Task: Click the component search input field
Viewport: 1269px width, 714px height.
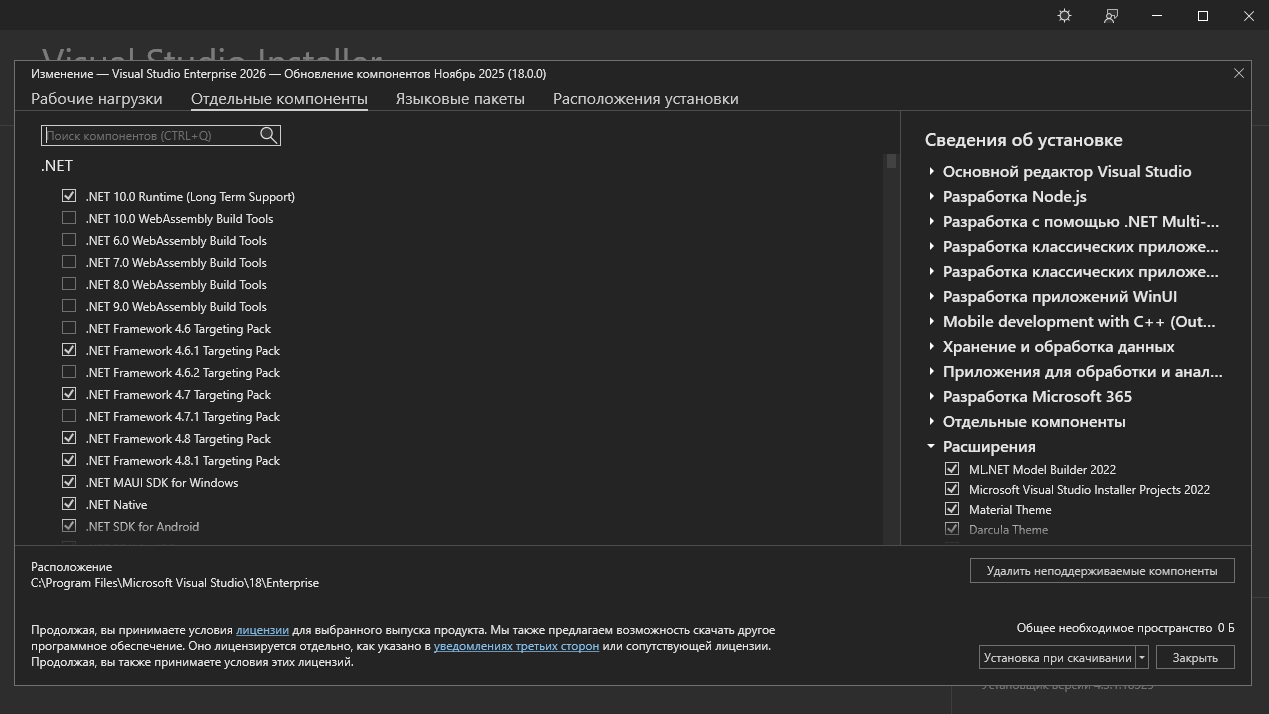Action: pyautogui.click(x=150, y=135)
